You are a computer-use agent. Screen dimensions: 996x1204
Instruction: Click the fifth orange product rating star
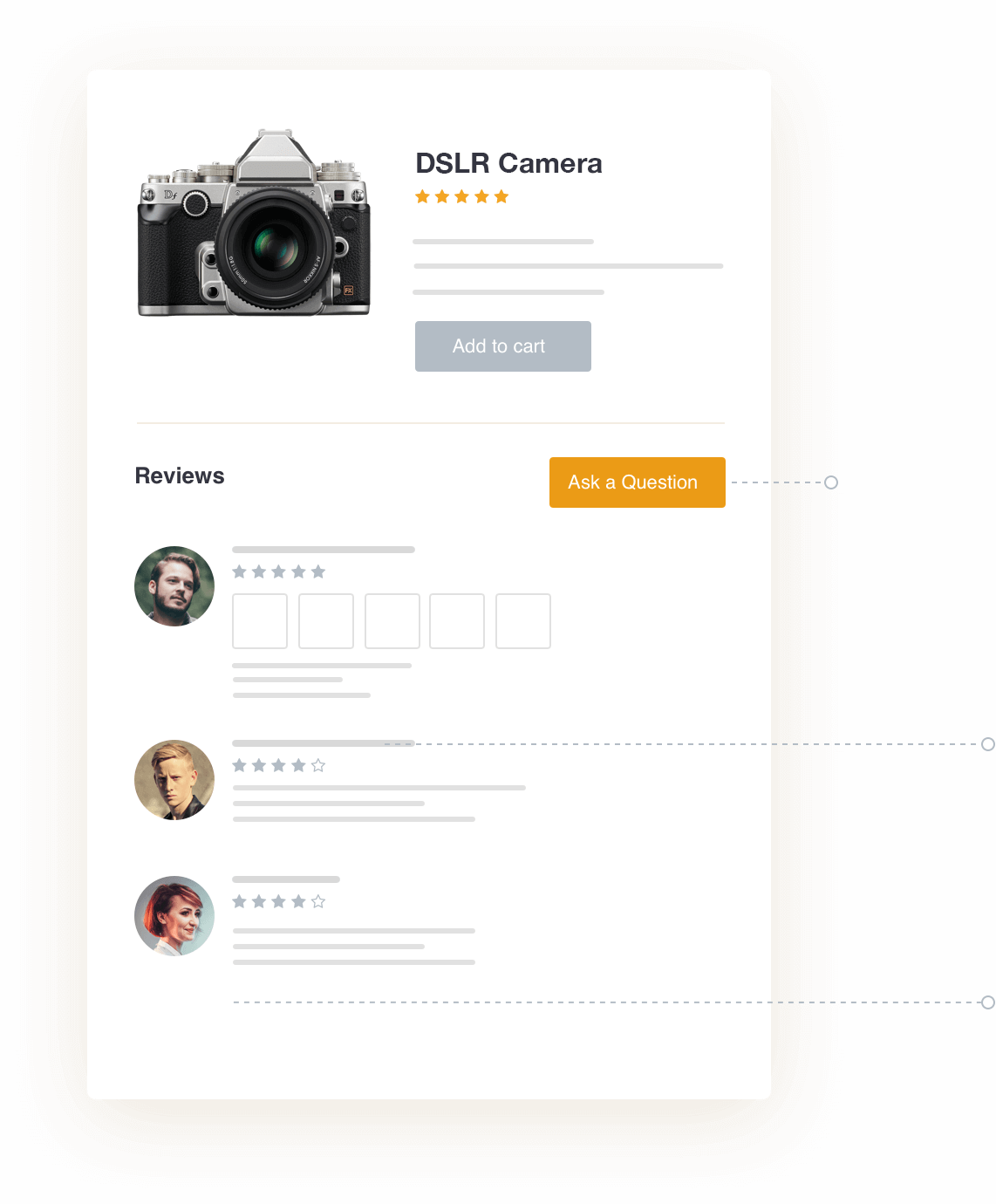click(x=501, y=196)
